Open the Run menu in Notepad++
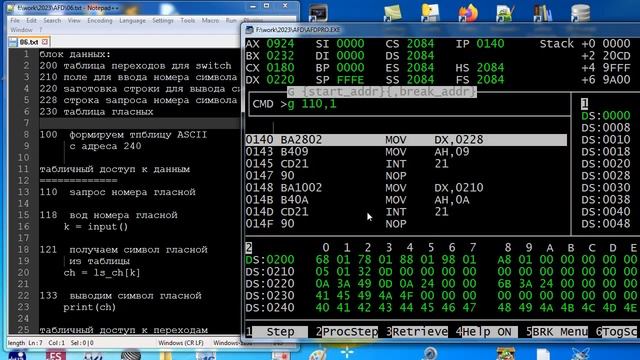The height and width of the screenshot is (360, 640). [231, 20]
